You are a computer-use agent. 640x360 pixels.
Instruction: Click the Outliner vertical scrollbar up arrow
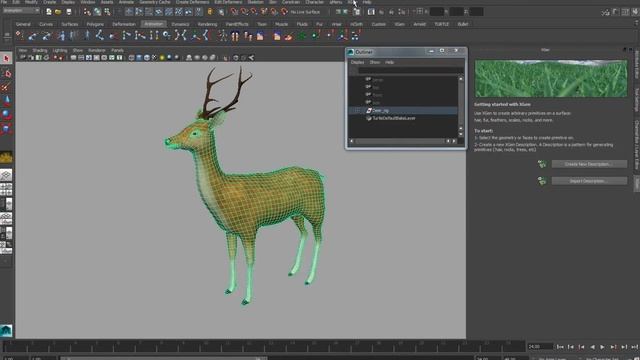tap(461, 78)
